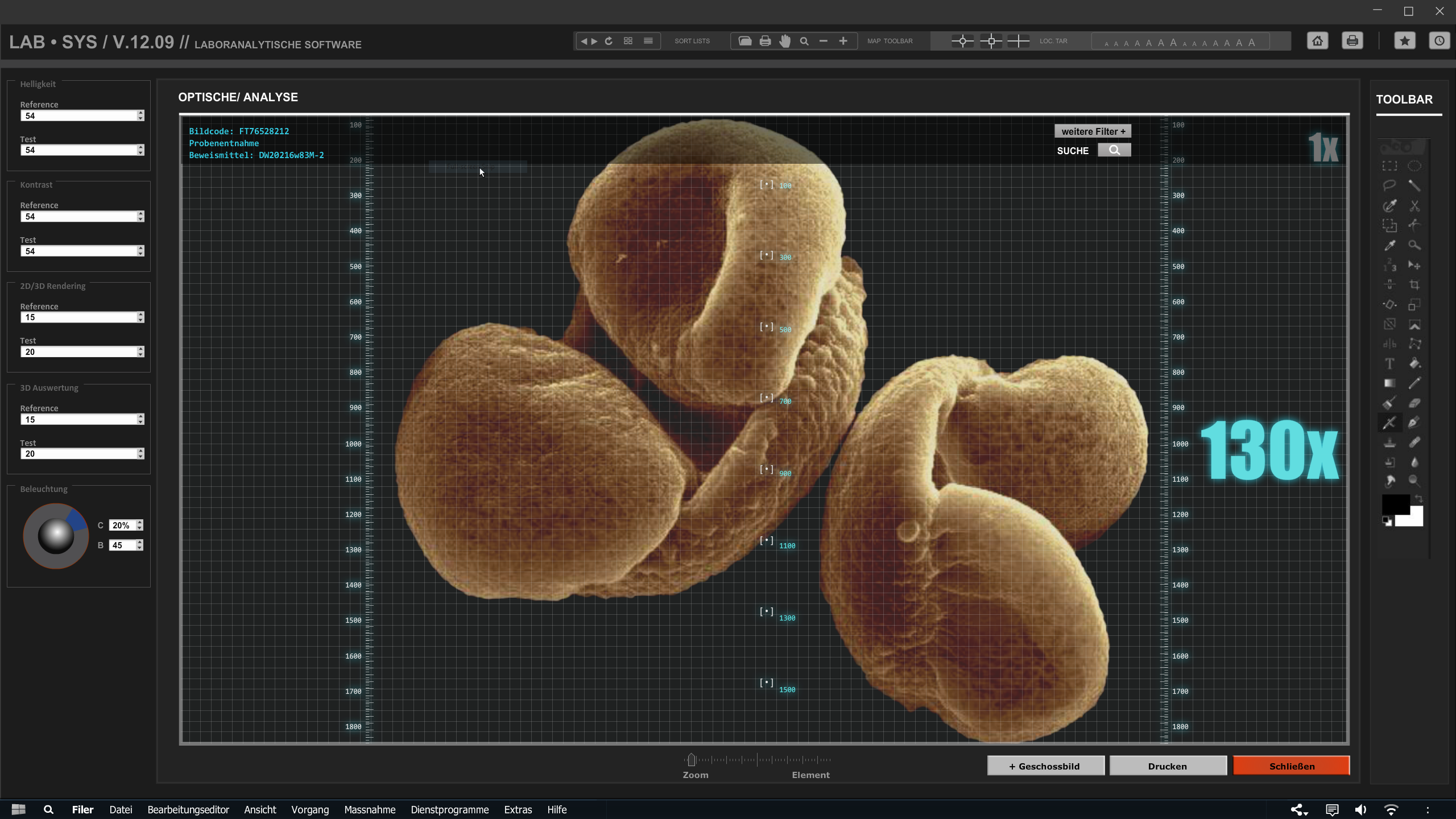This screenshot has height=819, width=1456.
Task: Click the star favorites icon
Action: [x=1404, y=41]
